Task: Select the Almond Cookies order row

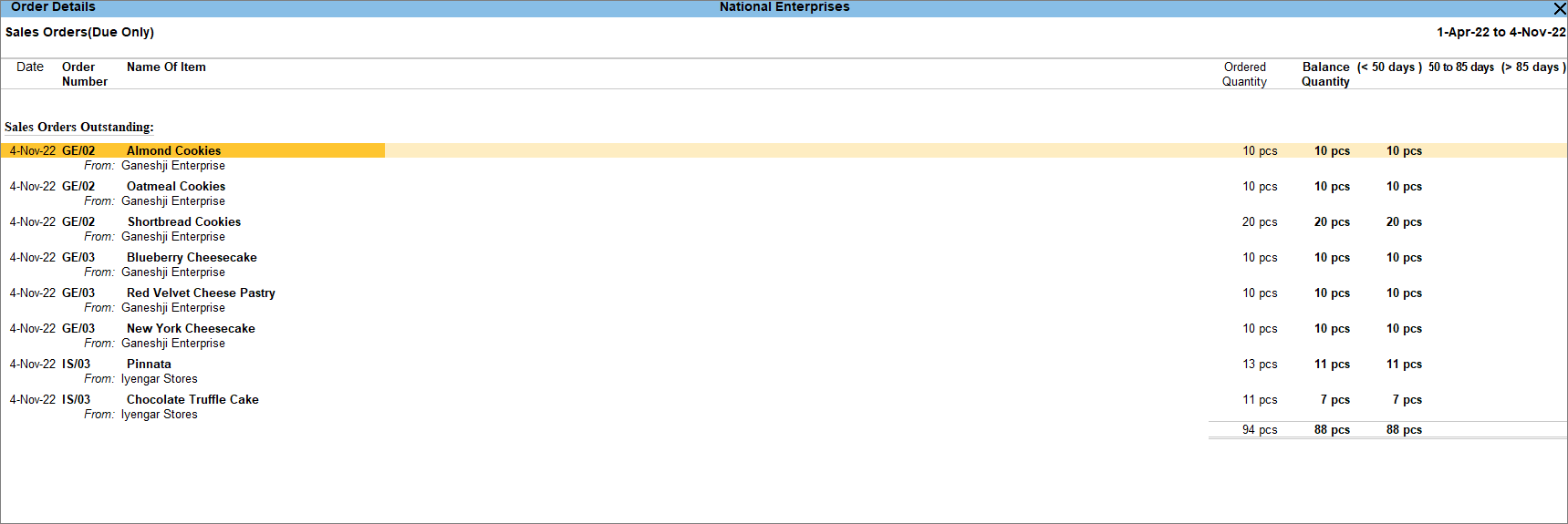Action: tap(784, 150)
